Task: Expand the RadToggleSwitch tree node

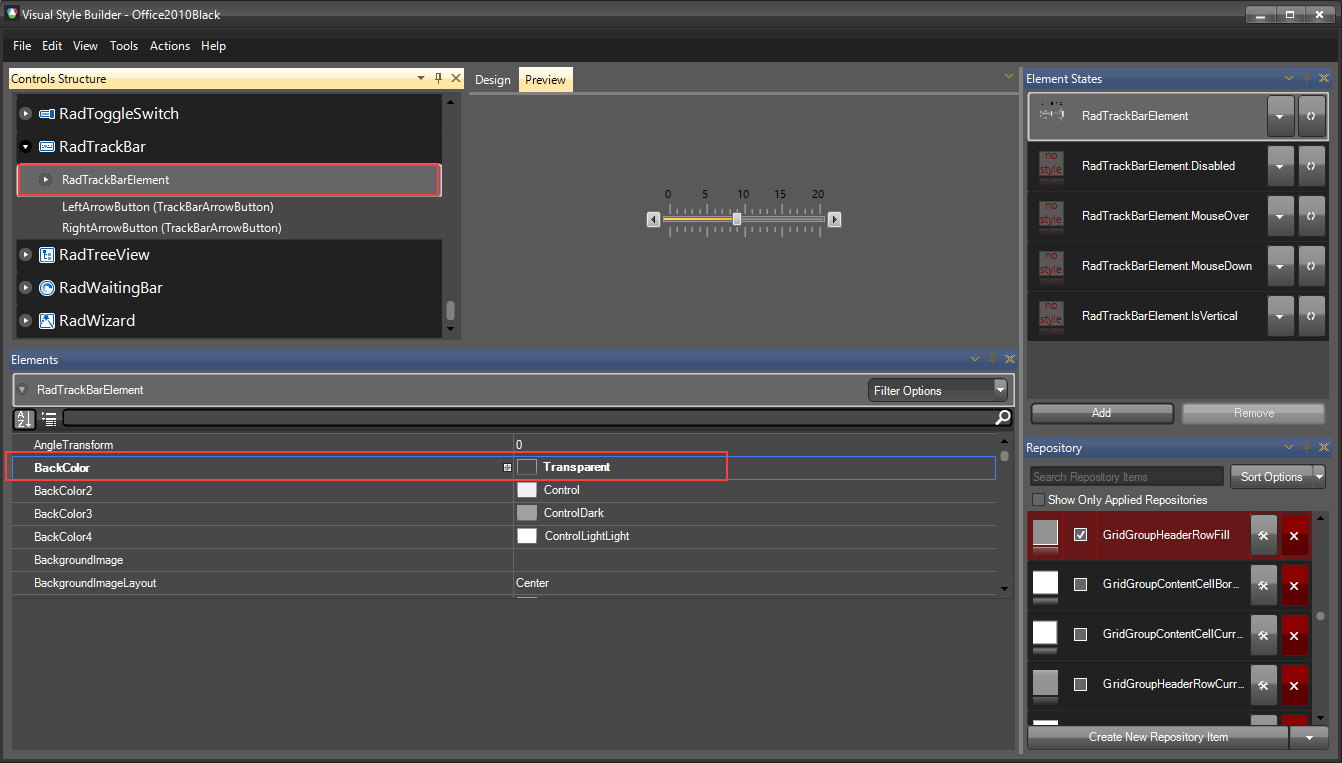Action: [26, 114]
